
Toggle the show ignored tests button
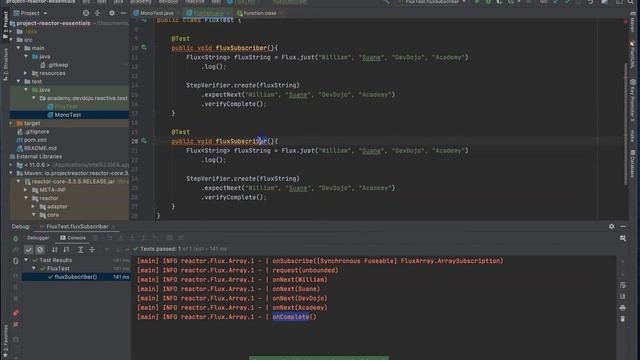(x=40, y=249)
